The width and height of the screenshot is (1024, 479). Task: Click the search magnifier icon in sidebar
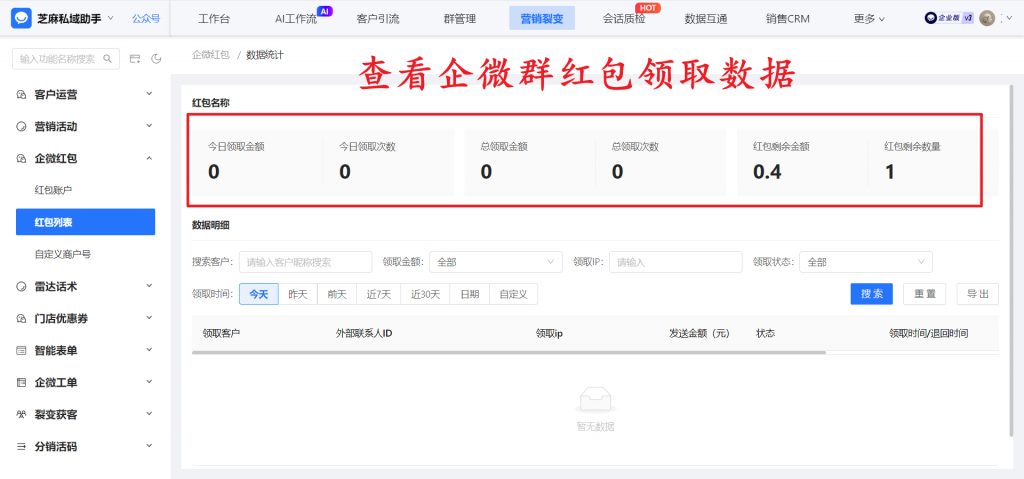click(x=108, y=59)
